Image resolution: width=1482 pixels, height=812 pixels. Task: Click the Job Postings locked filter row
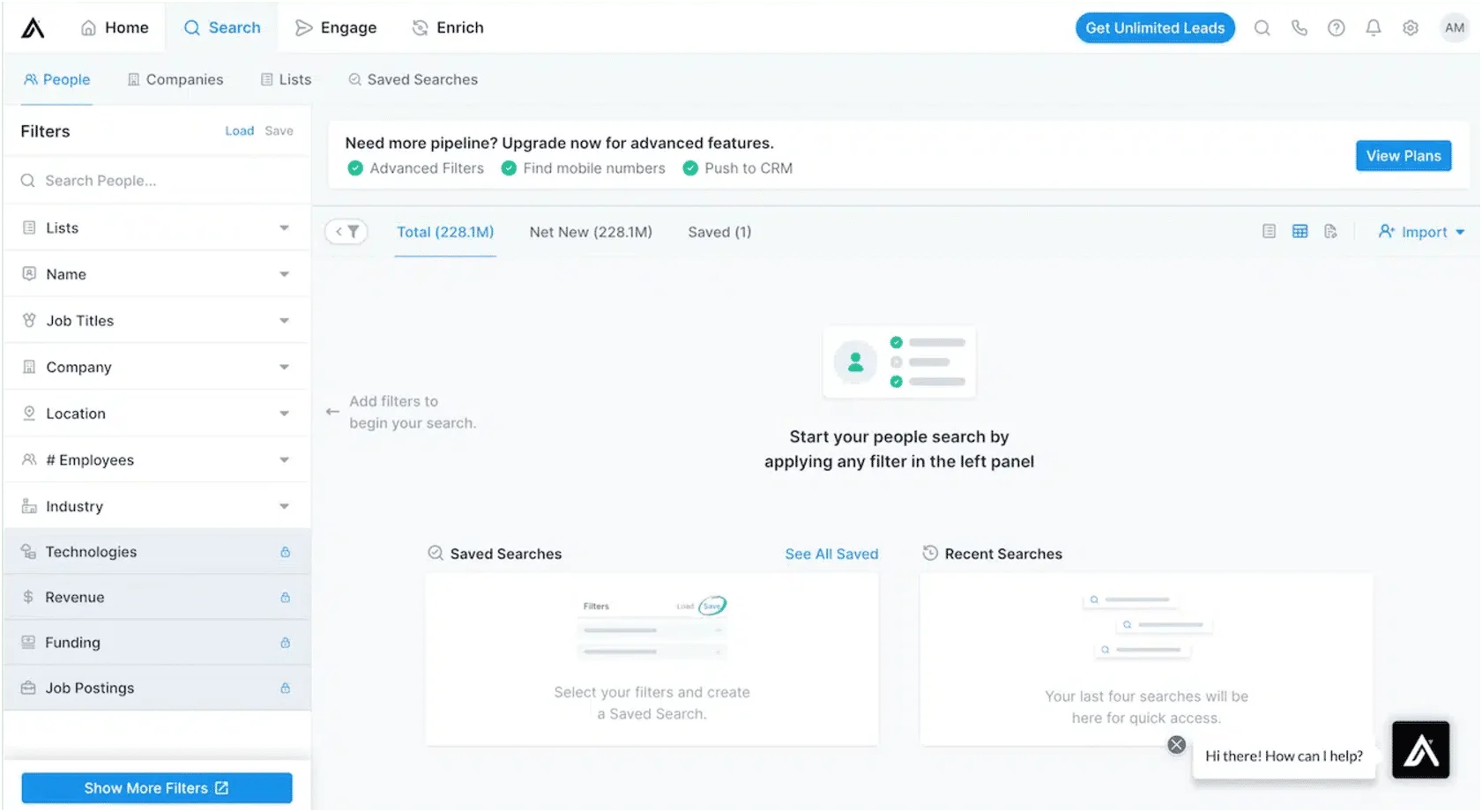(x=157, y=689)
